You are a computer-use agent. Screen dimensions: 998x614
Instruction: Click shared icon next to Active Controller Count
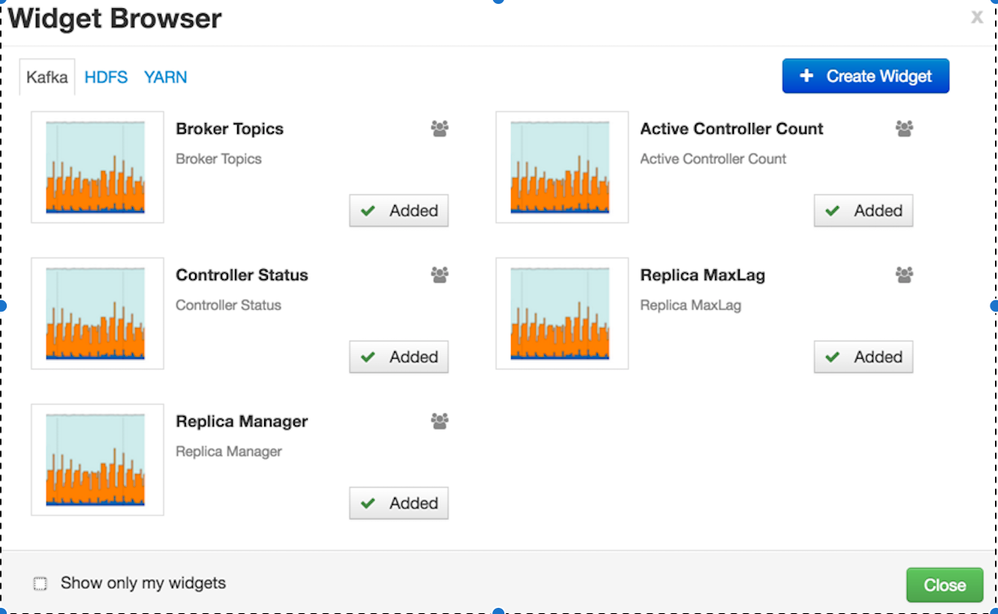[x=904, y=128]
